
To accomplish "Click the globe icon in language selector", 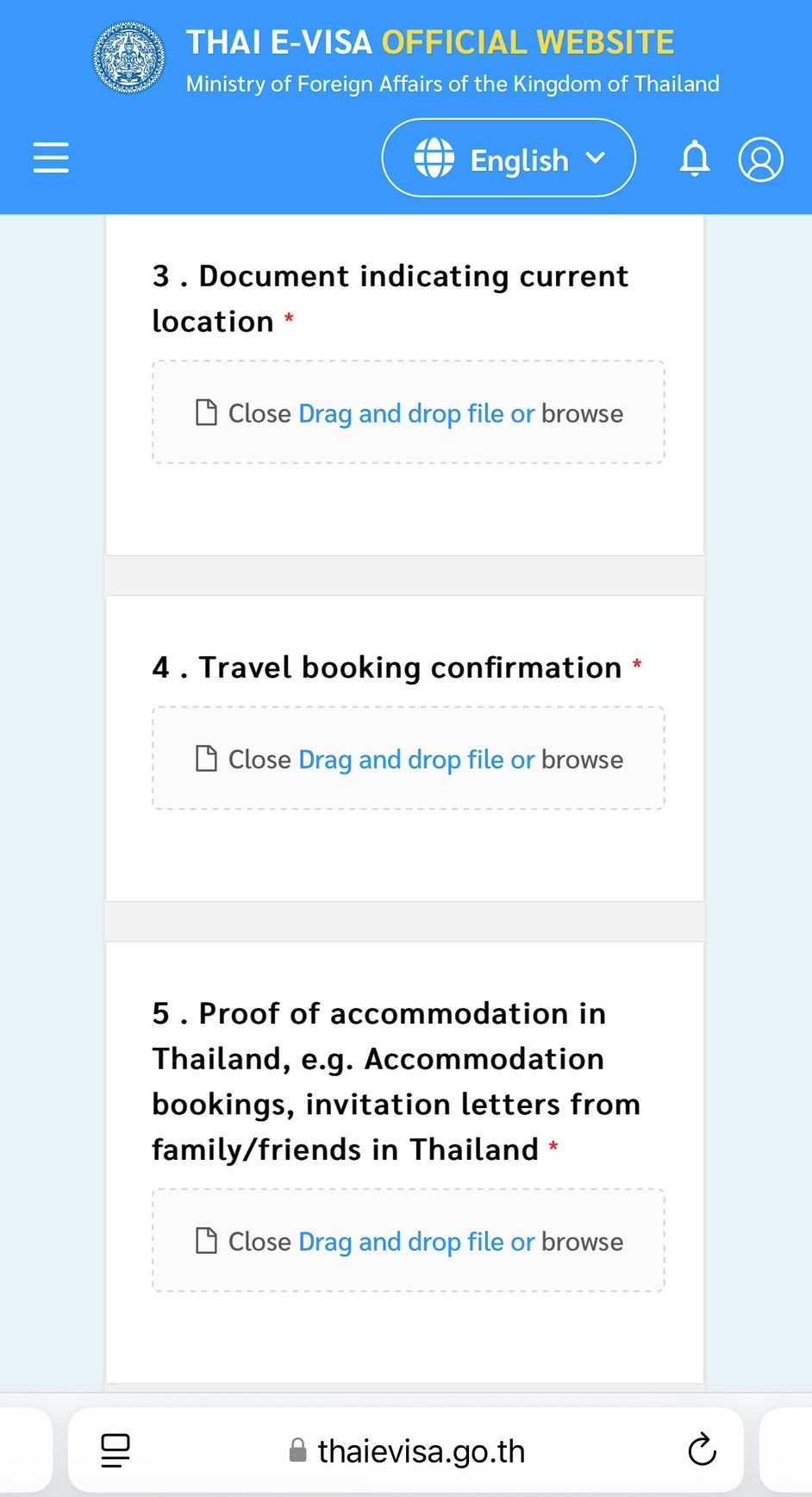I will point(434,159).
